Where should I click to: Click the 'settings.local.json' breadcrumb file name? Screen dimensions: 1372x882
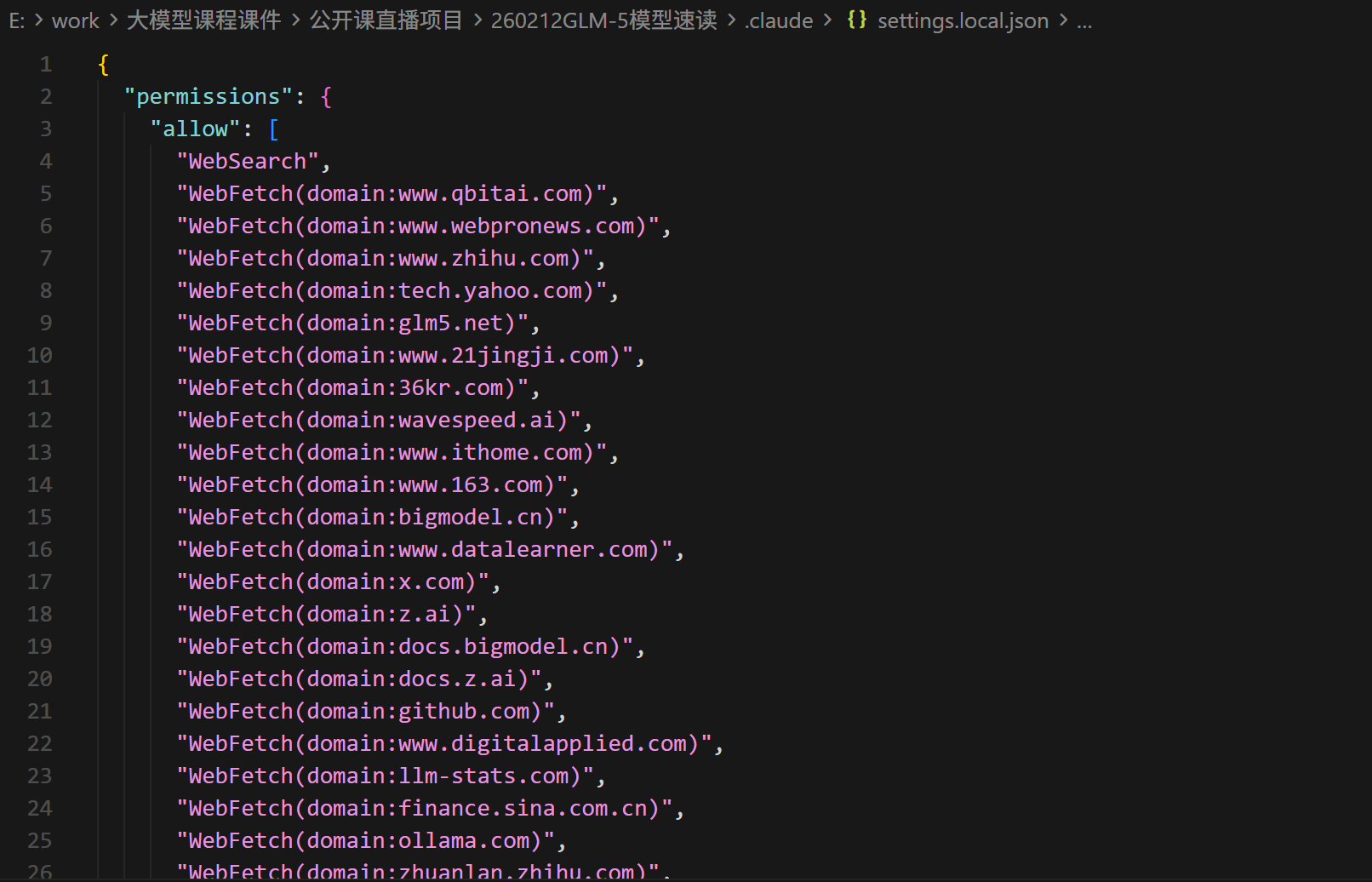click(963, 20)
